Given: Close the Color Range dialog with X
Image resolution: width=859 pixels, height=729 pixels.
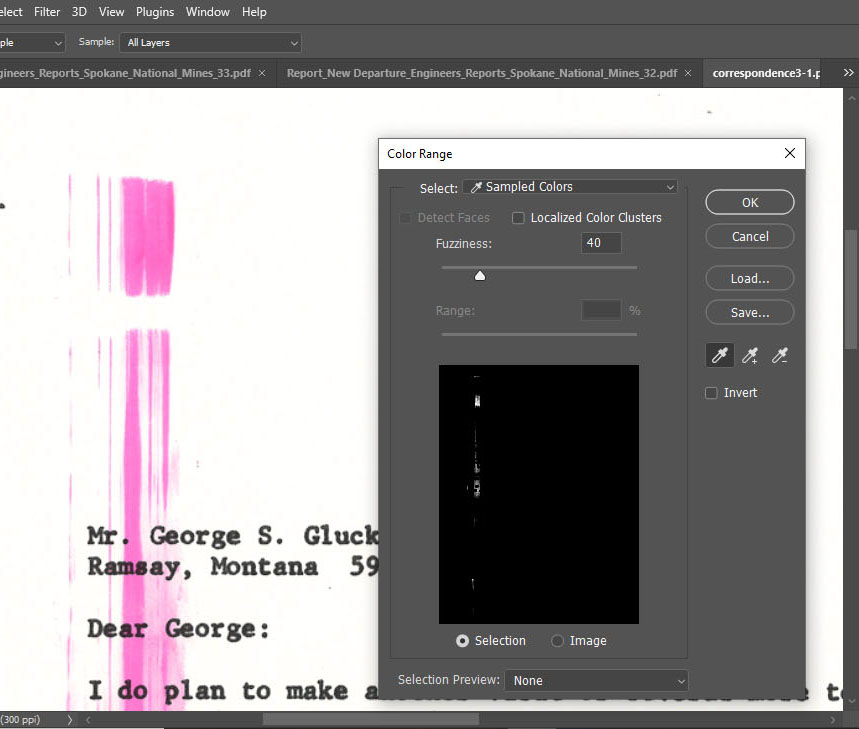Looking at the screenshot, I should [789, 154].
